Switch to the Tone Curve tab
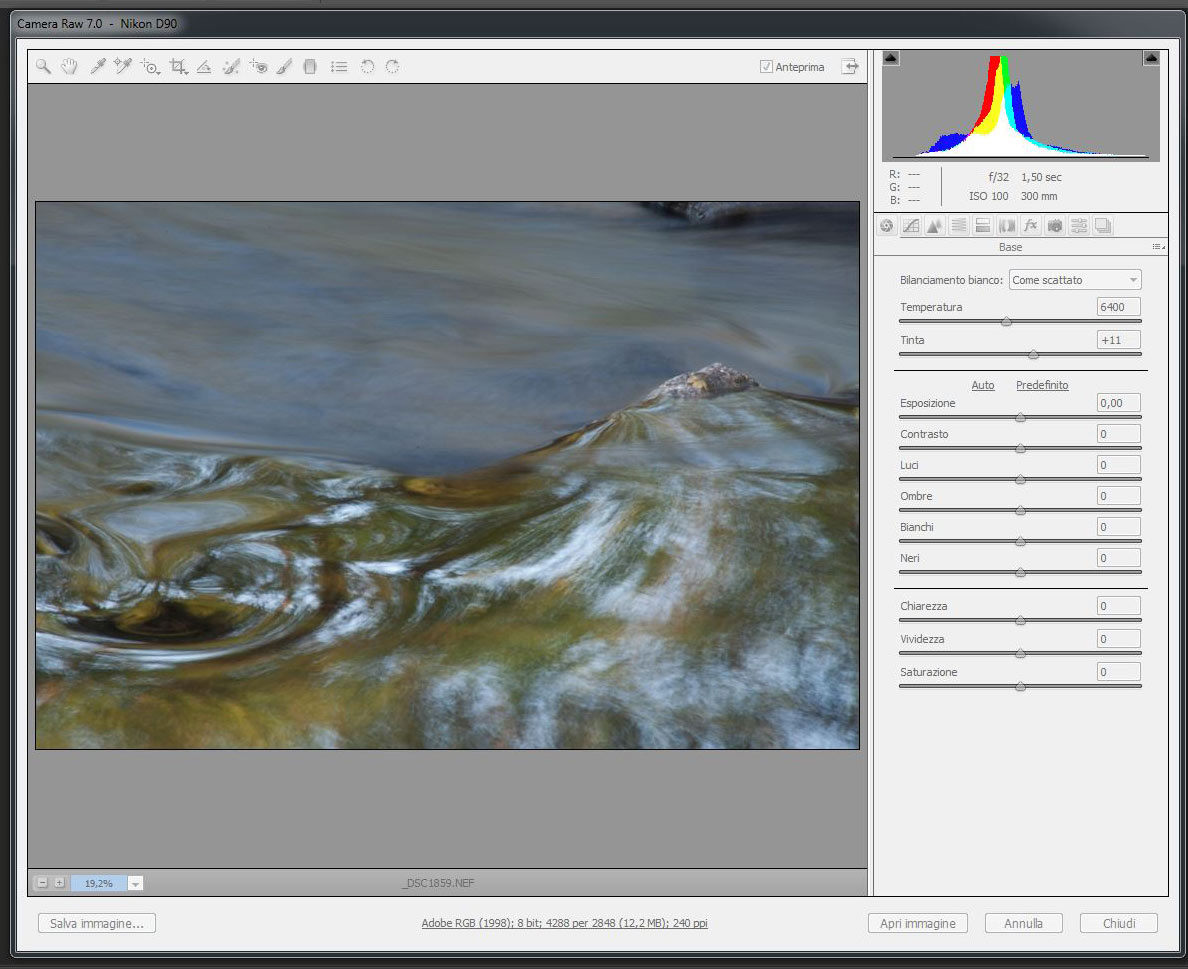Image resolution: width=1188 pixels, height=969 pixels. [910, 226]
